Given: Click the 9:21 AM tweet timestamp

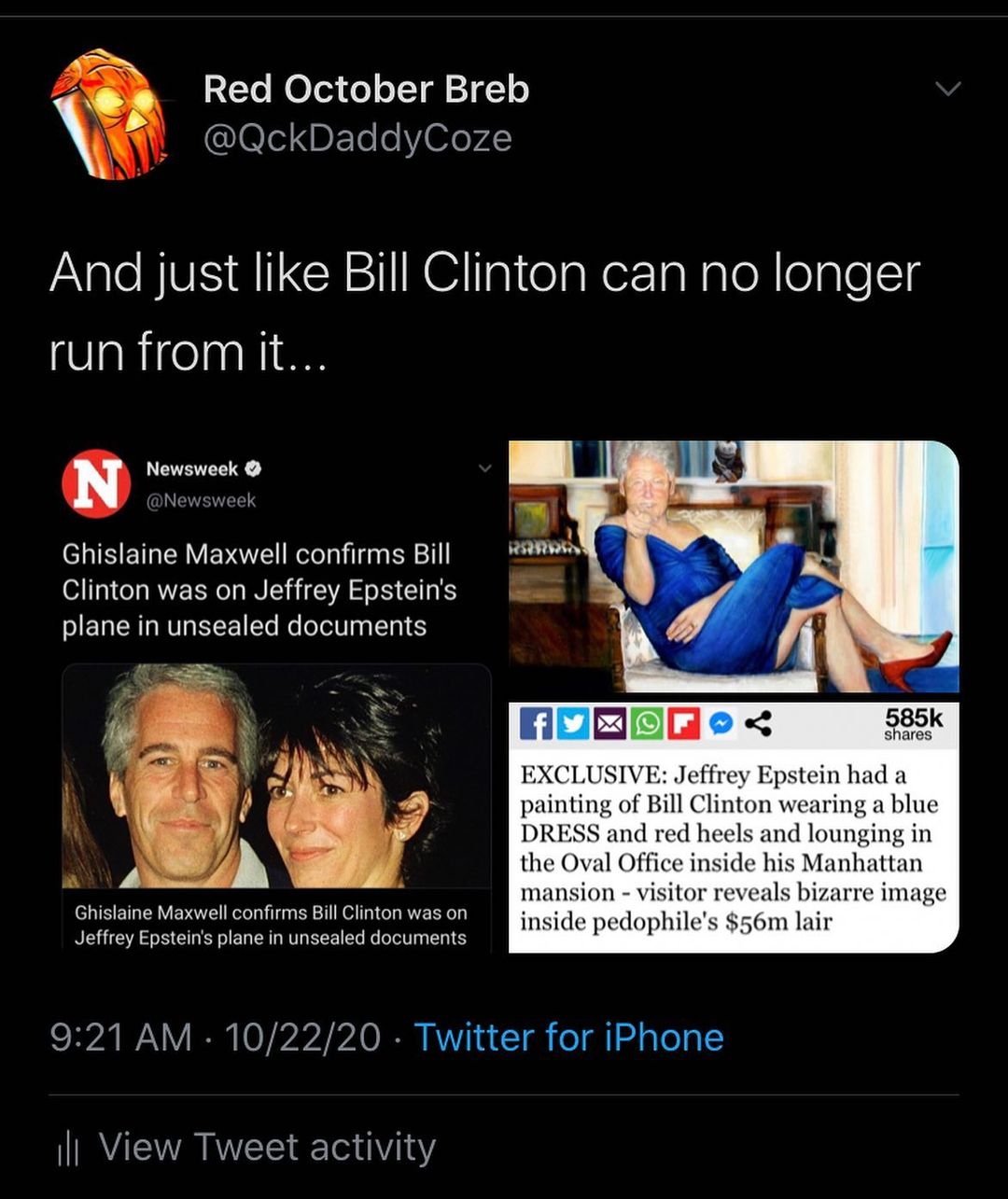Looking at the screenshot, I should [x=119, y=1037].
